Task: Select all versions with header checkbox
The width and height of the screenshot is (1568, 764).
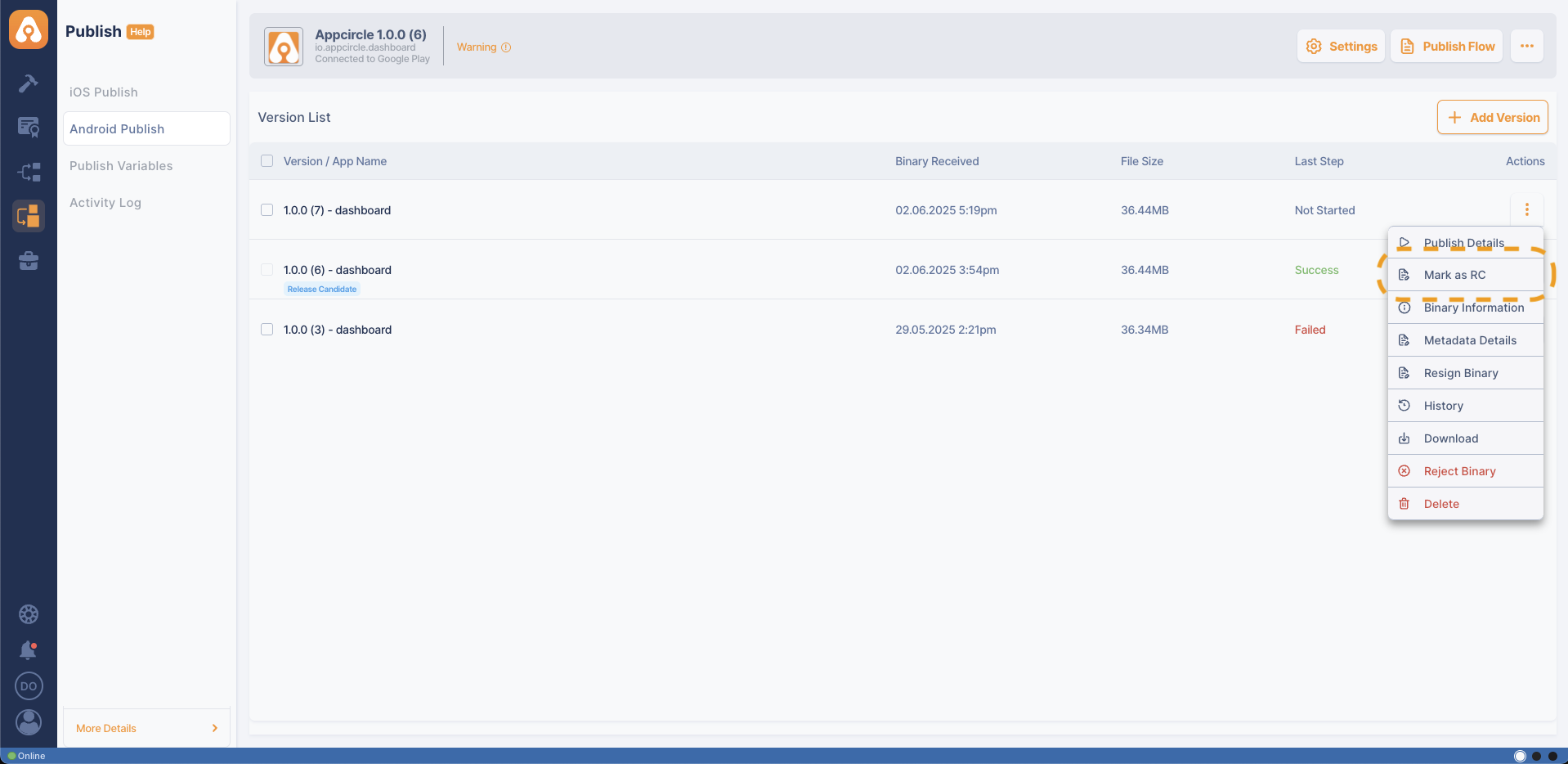Action: coord(267,161)
